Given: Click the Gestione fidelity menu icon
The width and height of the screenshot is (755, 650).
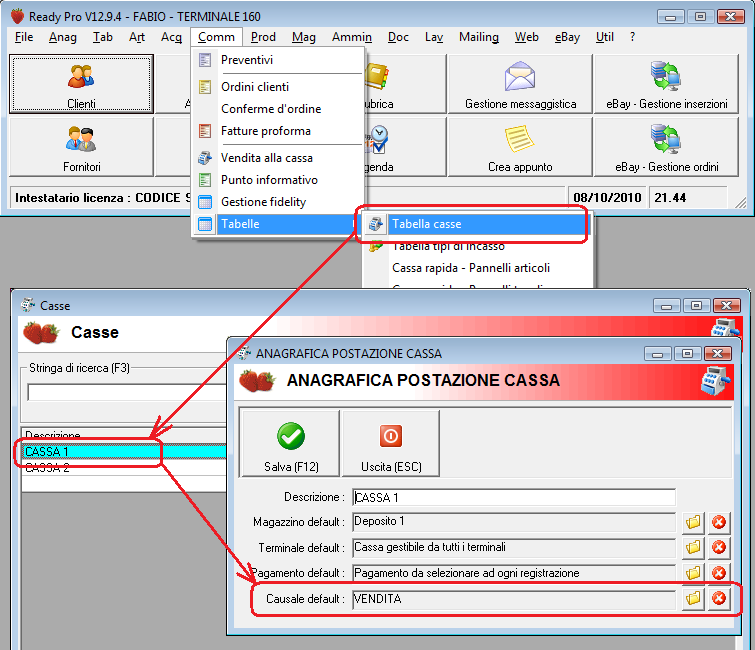Looking at the screenshot, I should (205, 202).
